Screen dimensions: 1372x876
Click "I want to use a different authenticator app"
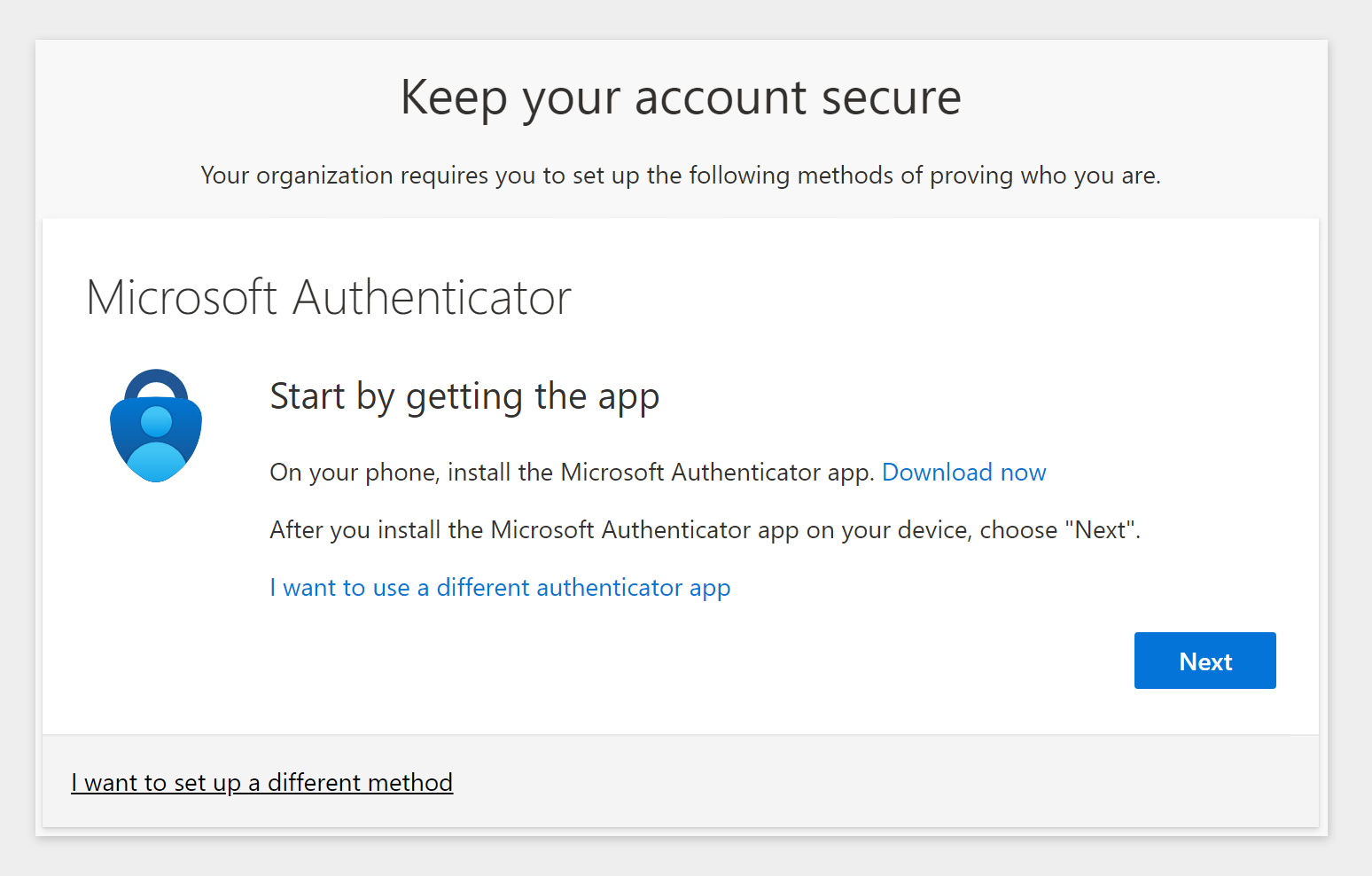pyautogui.click(x=500, y=587)
